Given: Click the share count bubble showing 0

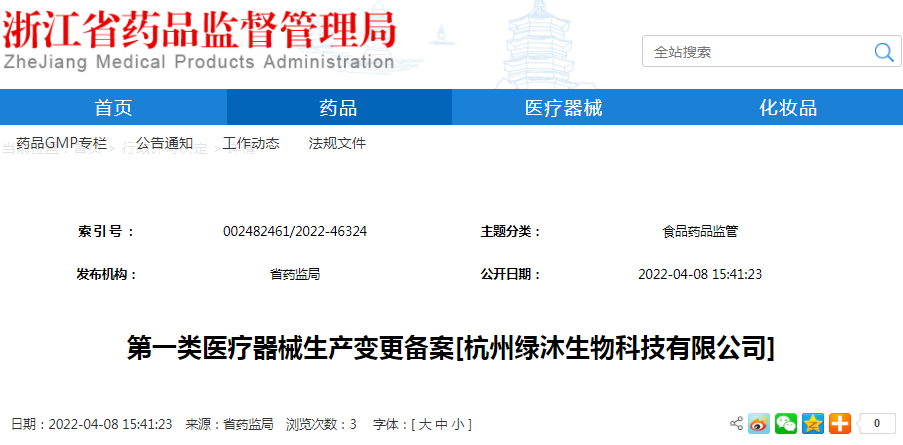Looking at the screenshot, I should pyautogui.click(x=876, y=424).
